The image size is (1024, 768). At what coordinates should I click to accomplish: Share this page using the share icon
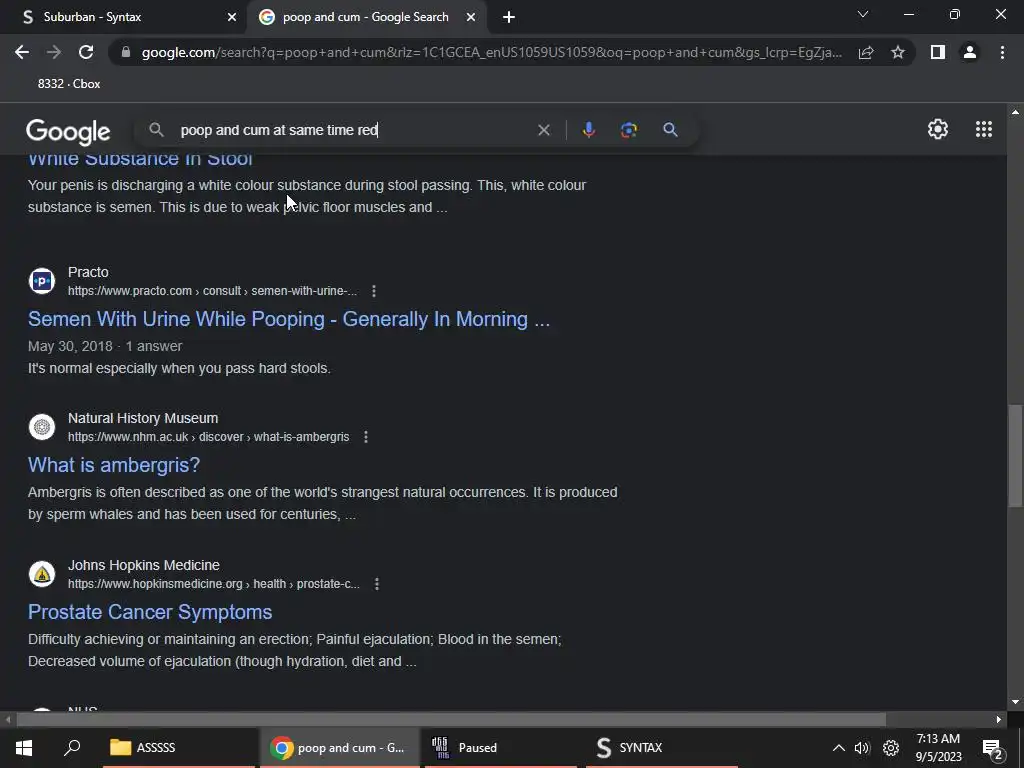click(866, 52)
